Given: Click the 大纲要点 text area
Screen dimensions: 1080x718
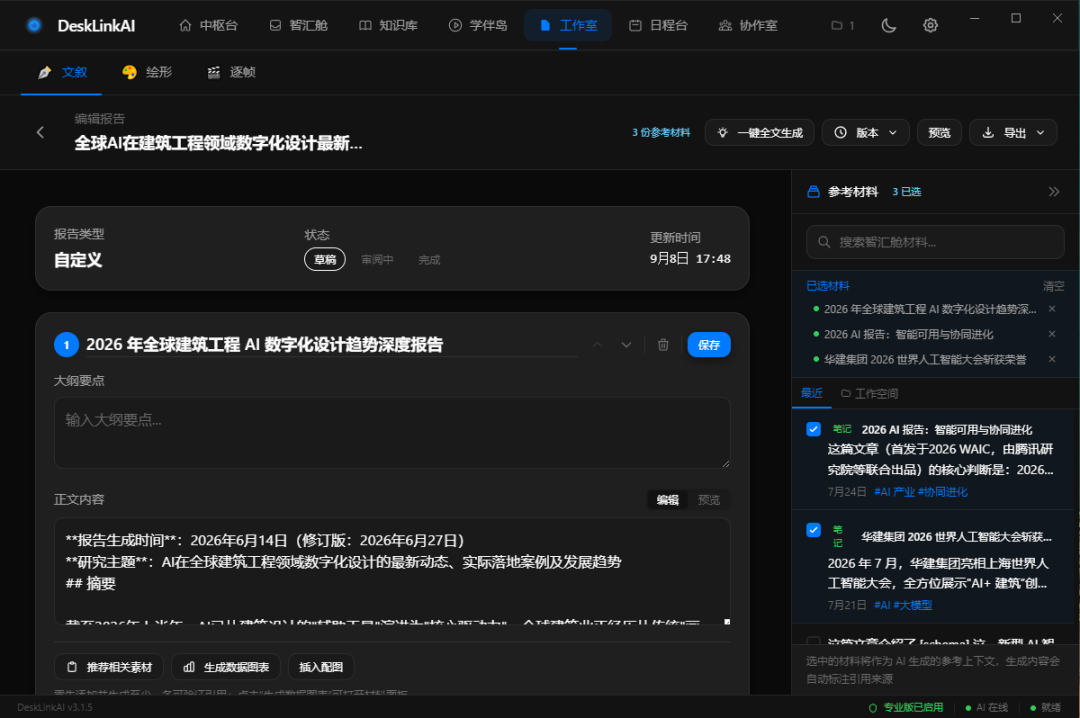Looking at the screenshot, I should coord(392,433).
